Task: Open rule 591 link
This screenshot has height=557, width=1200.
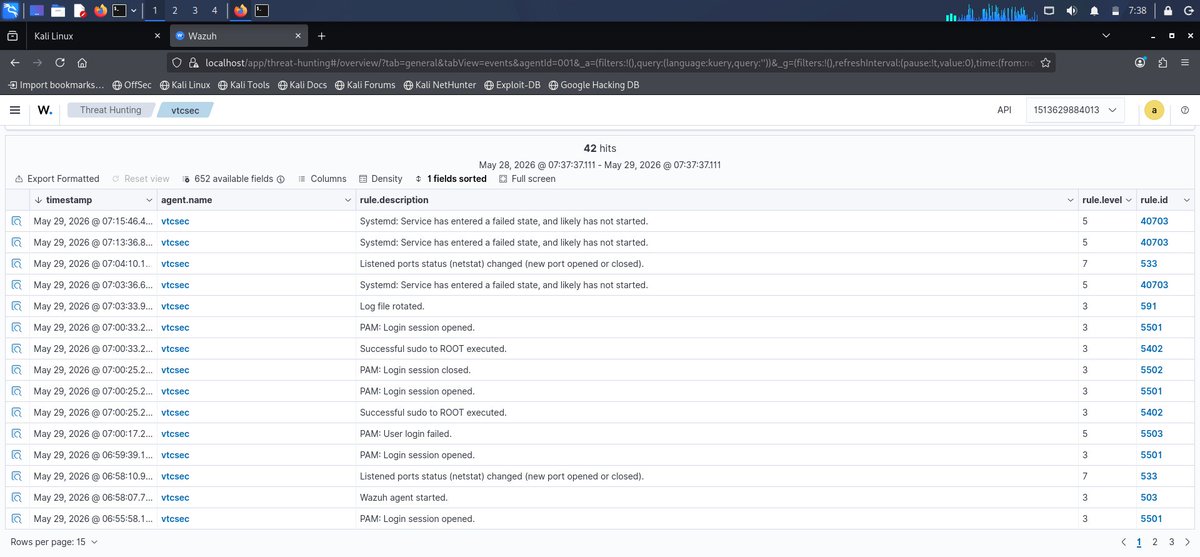Action: pyautogui.click(x=1148, y=306)
